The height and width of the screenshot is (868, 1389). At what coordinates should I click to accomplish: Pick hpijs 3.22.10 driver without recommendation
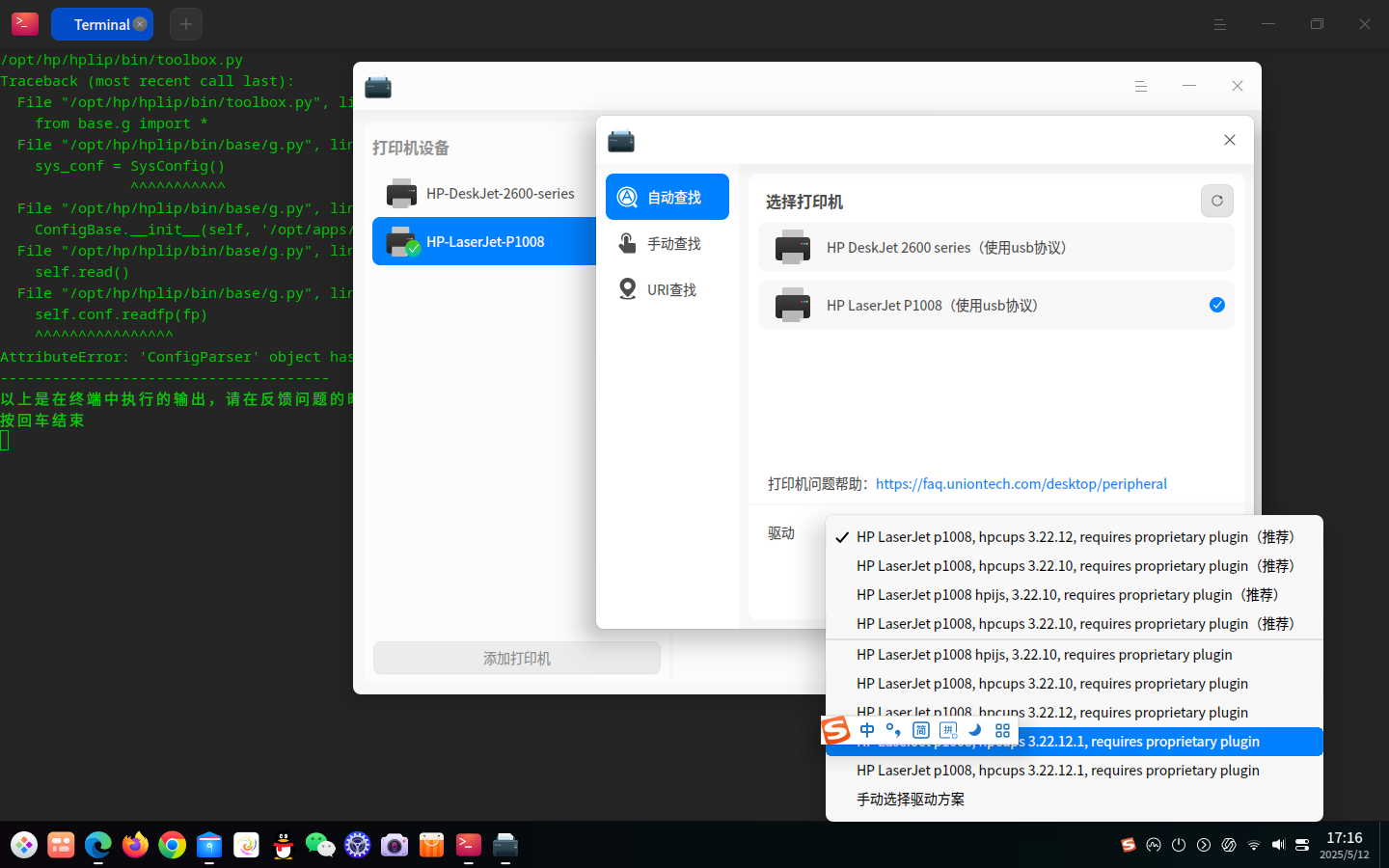click(x=1075, y=655)
